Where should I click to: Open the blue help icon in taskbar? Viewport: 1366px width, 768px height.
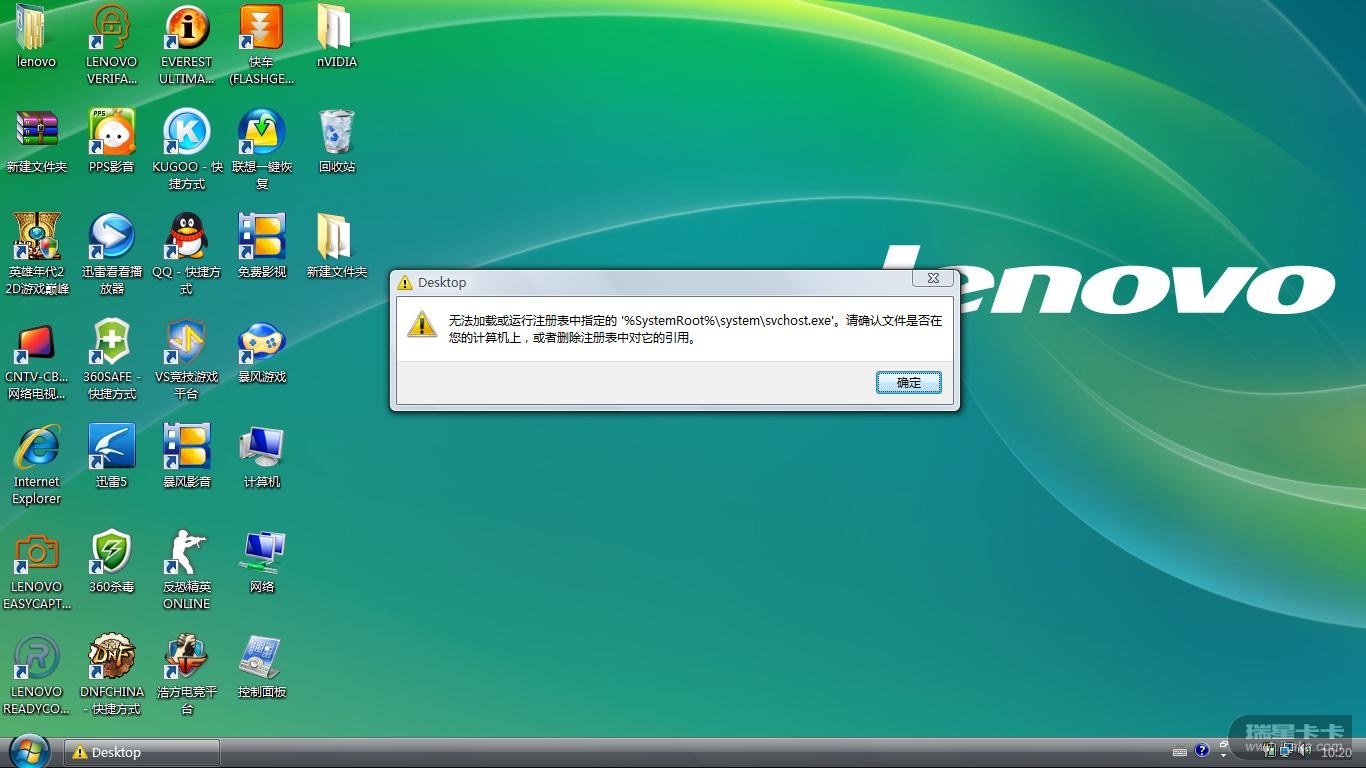1202,750
